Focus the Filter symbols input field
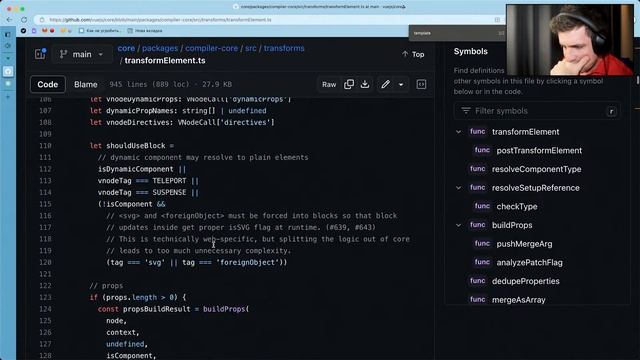 pos(537,111)
